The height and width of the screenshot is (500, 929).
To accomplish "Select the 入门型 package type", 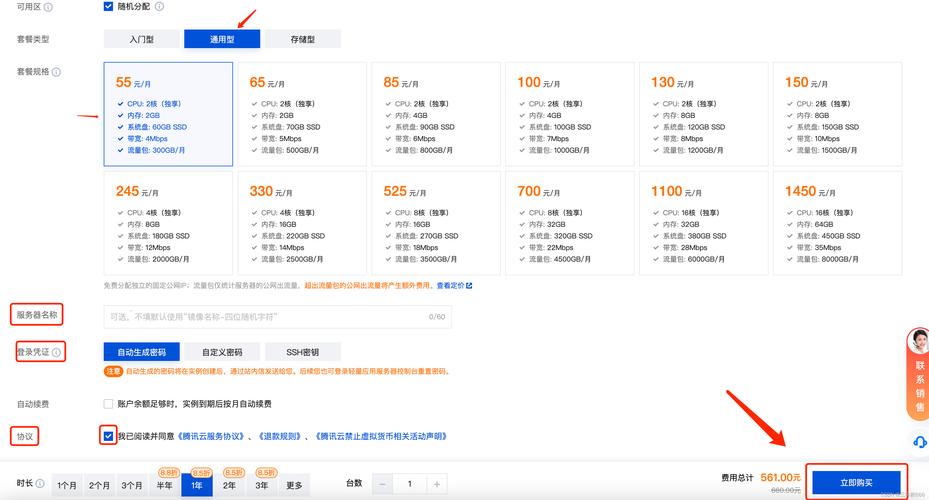I will click(142, 39).
